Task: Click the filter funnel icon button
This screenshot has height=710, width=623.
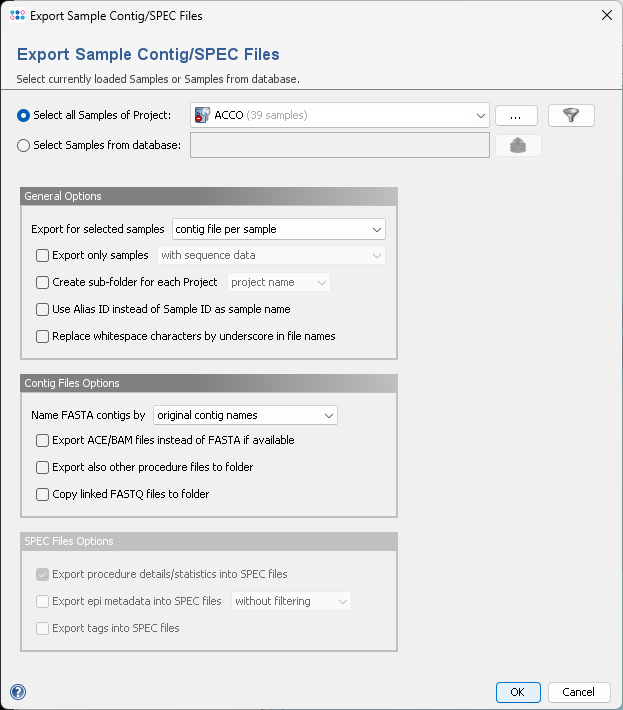Action: [571, 115]
